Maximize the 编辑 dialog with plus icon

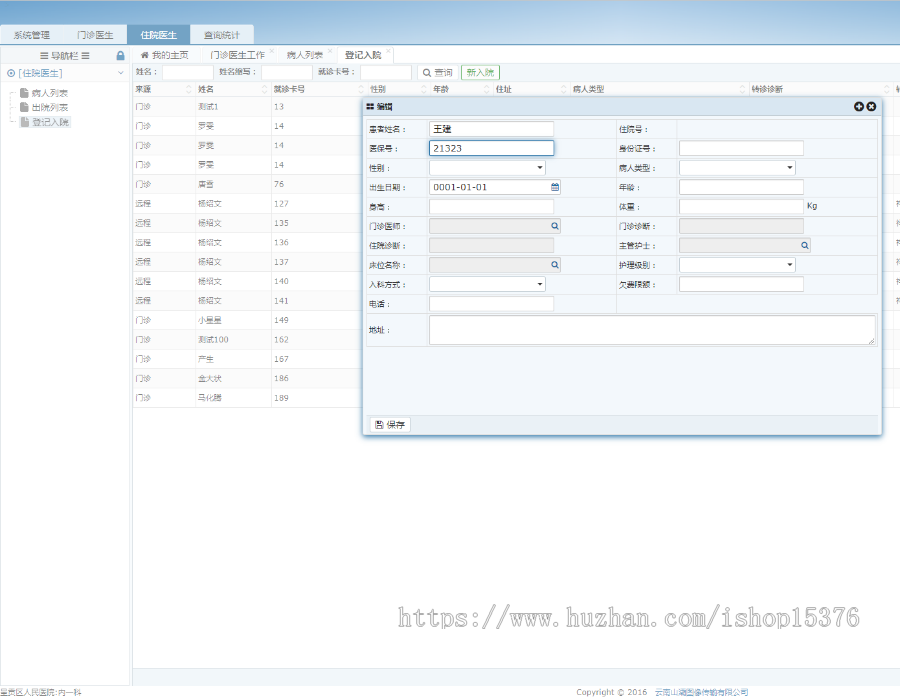[859, 106]
